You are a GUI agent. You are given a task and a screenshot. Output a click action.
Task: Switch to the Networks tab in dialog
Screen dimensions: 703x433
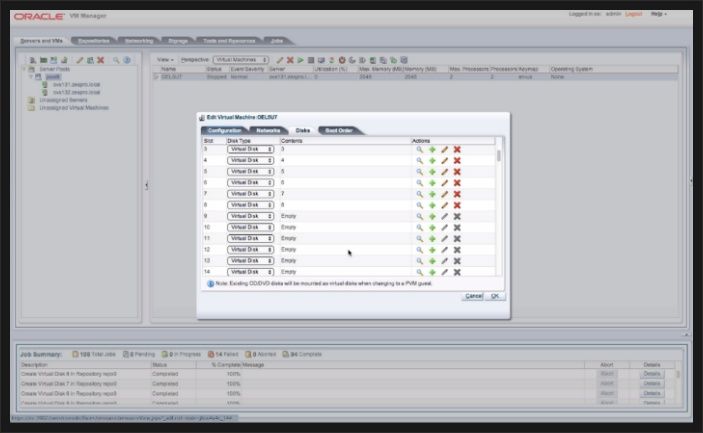(x=268, y=130)
